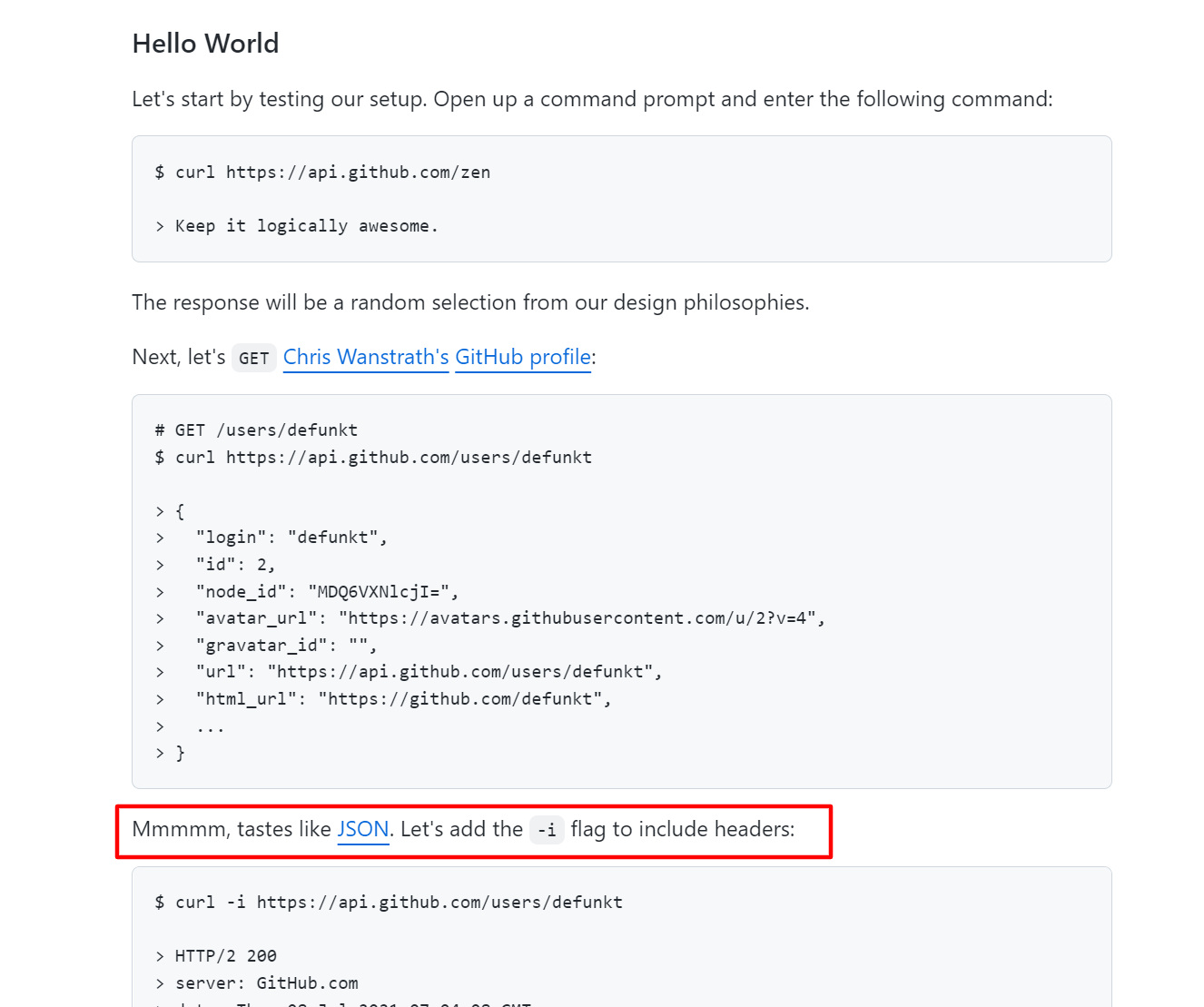Image resolution: width=1204 pixels, height=1007 pixels.
Task: Click the GET badge before the profile link
Action: 254,358
